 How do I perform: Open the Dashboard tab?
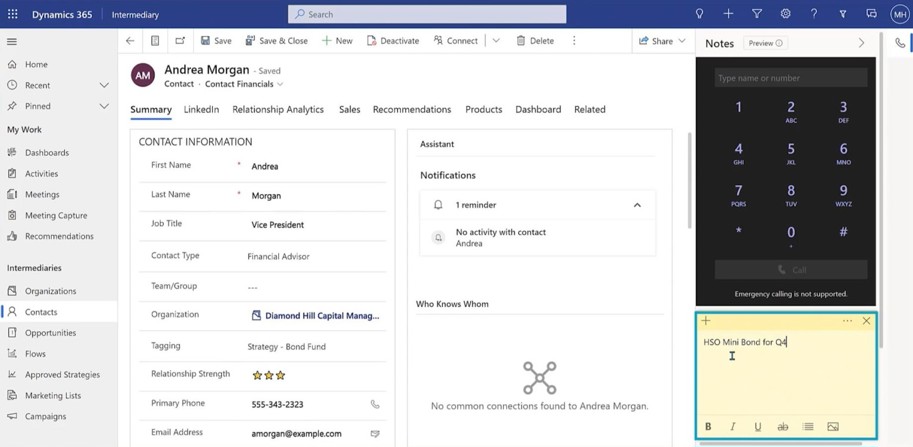click(538, 109)
